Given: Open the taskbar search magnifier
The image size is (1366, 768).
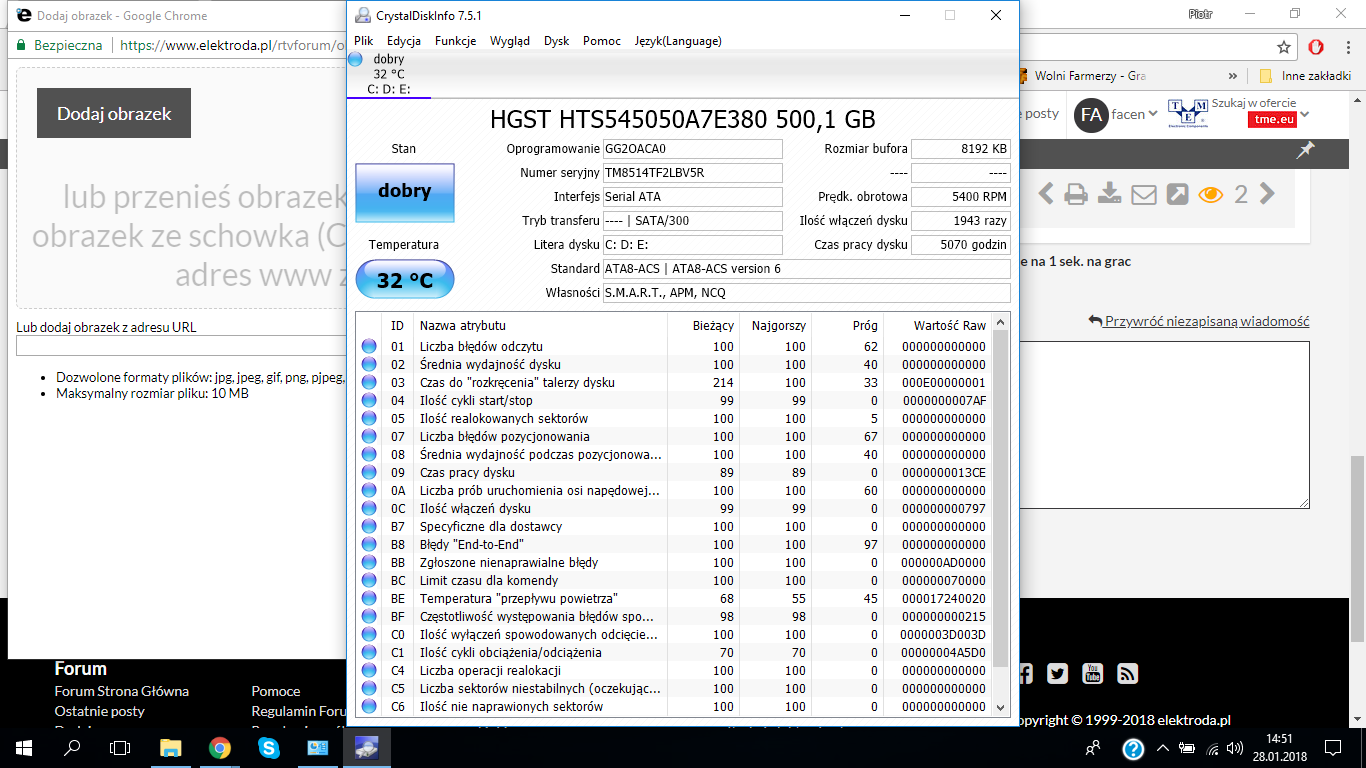Looking at the screenshot, I should click(x=72, y=747).
